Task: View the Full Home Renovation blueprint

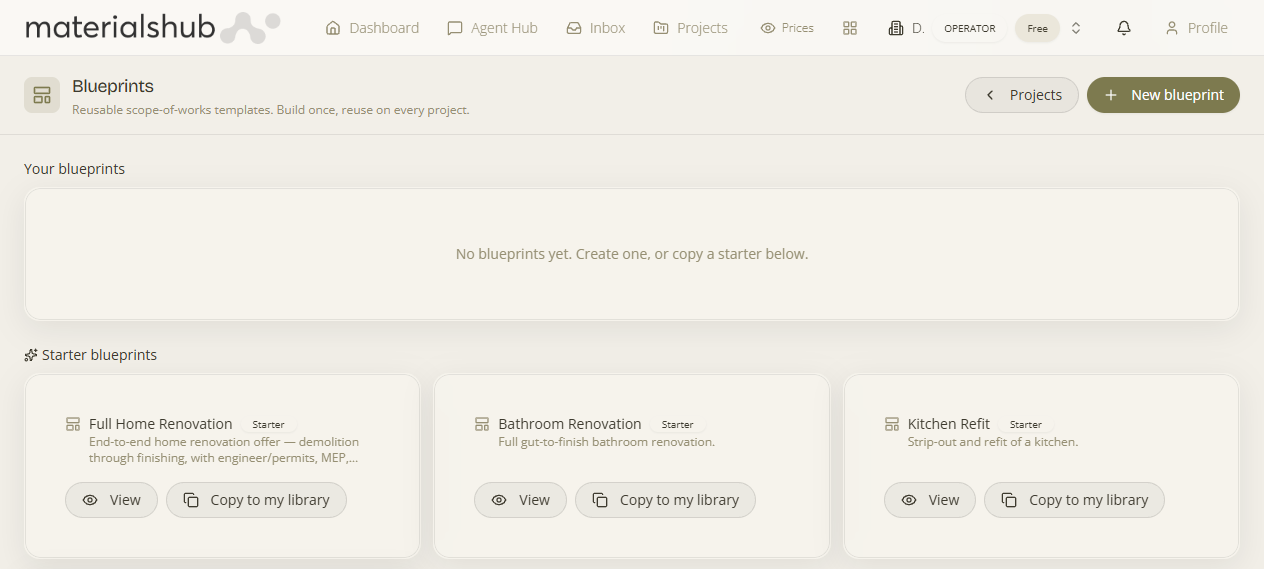Action: [x=111, y=500]
